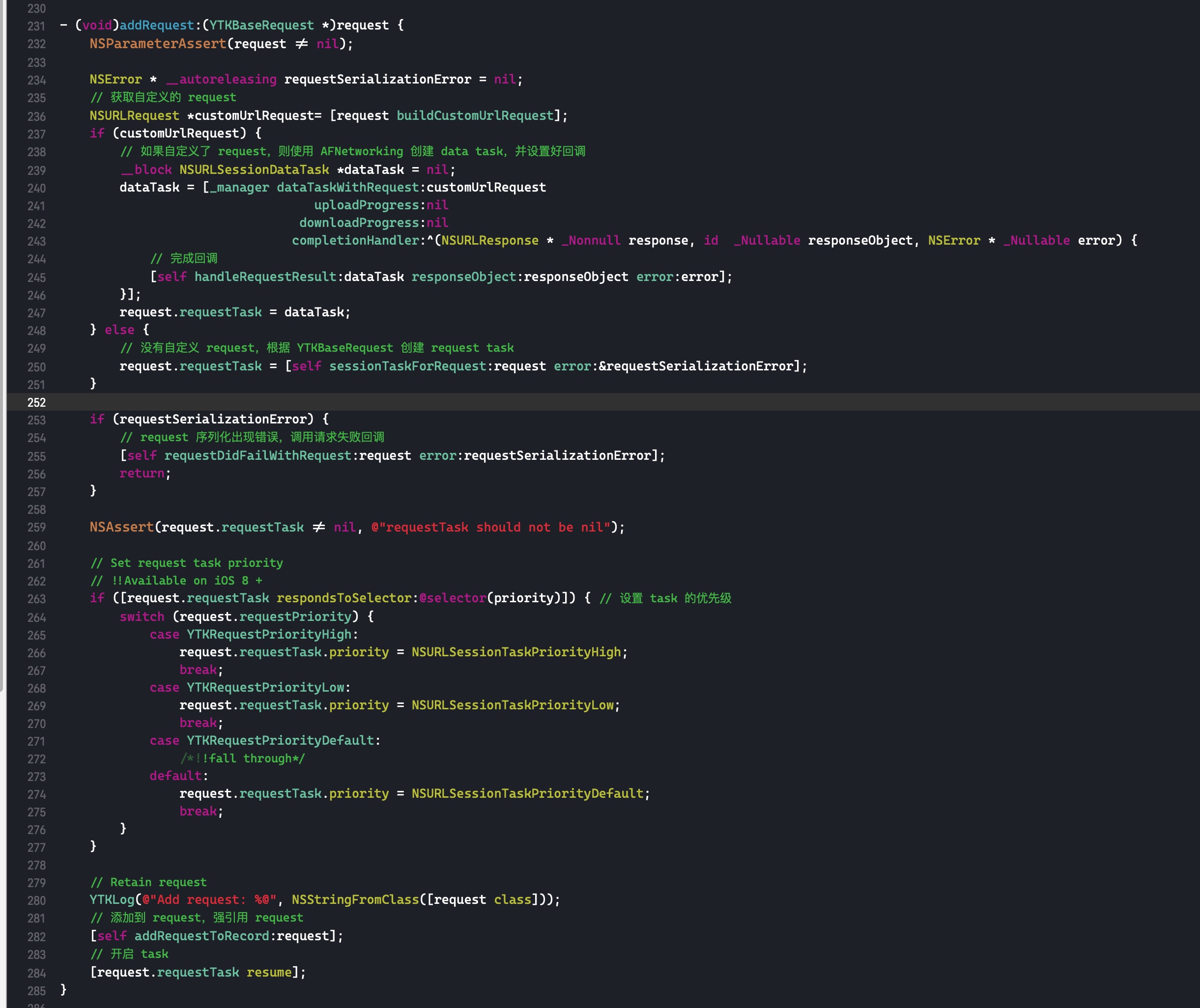Click sessionTaskForRequest in line 250
This screenshot has height=1008, width=1200.
(x=407, y=366)
